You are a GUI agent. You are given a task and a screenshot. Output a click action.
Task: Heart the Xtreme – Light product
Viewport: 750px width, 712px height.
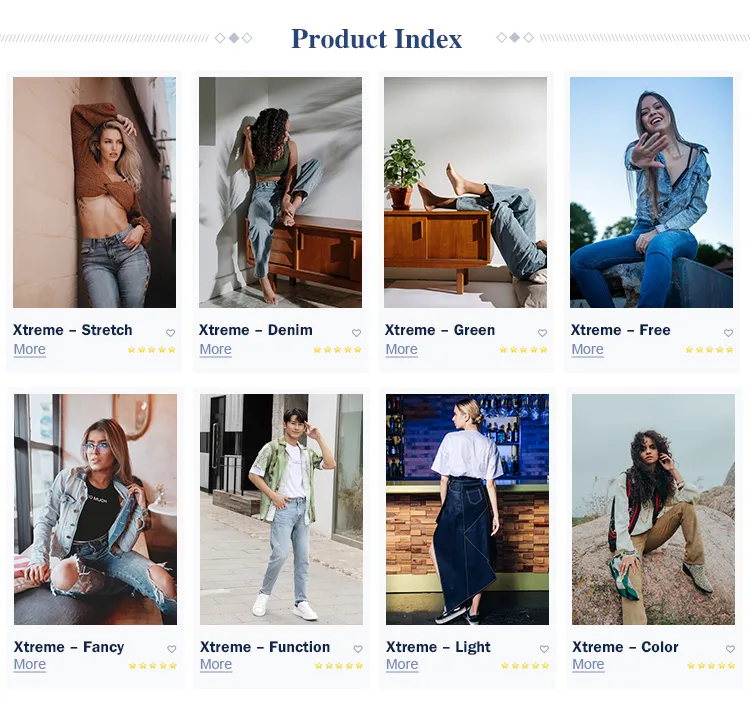(x=543, y=649)
